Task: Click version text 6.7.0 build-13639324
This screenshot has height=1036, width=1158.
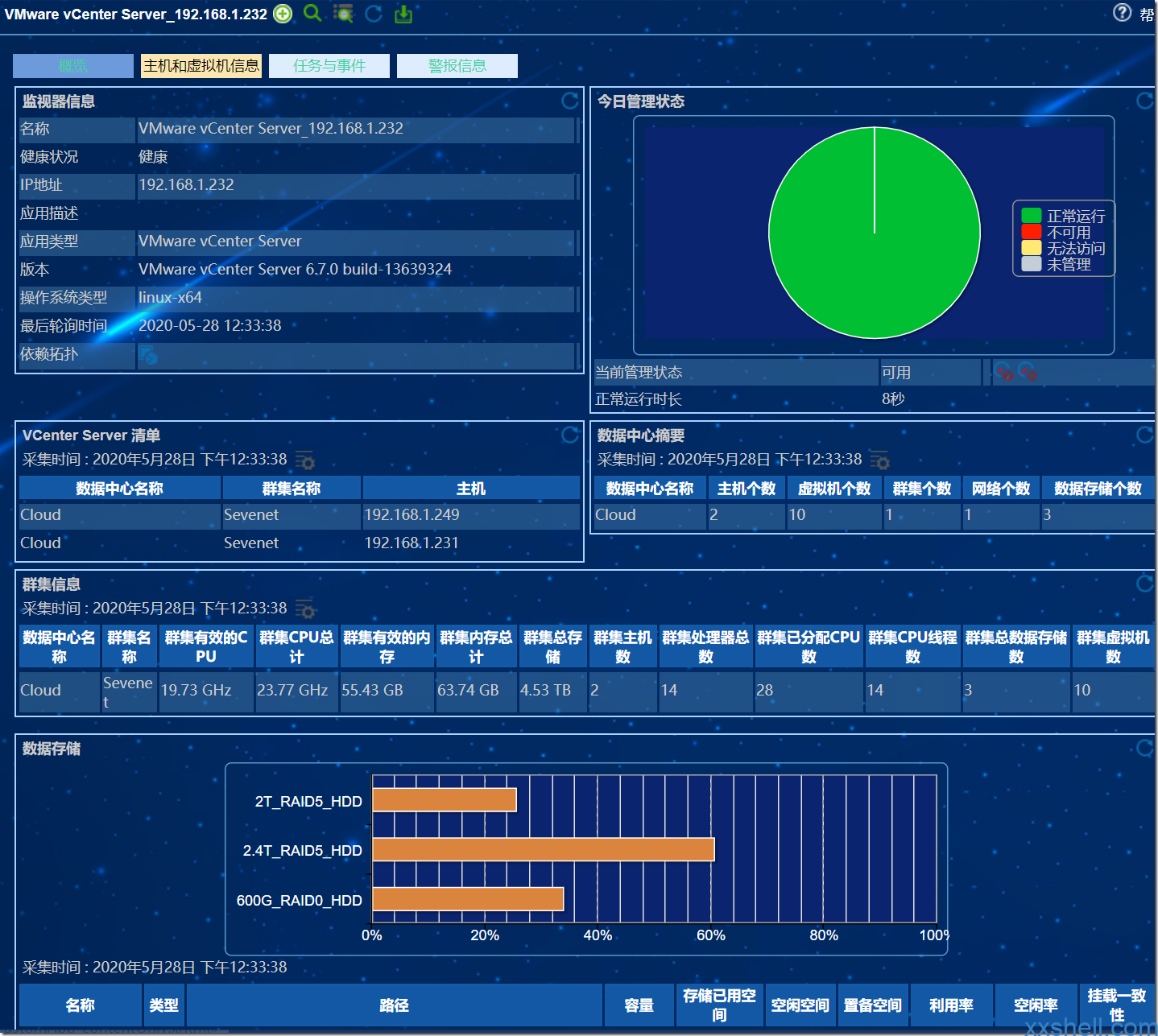Action: 378,270
